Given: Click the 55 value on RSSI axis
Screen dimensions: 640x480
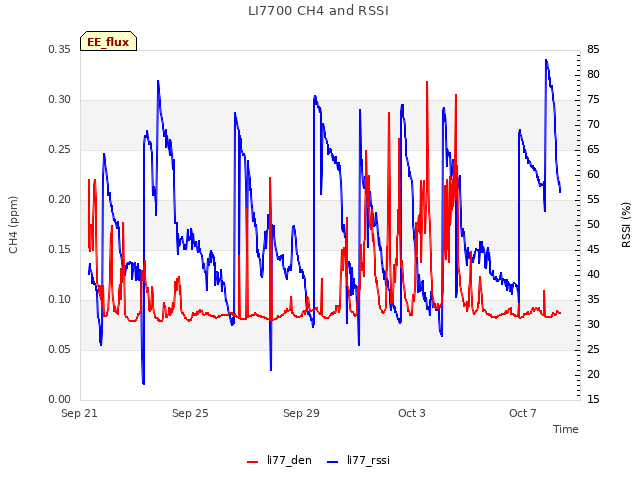Looking at the screenshot, I should pos(593,200).
